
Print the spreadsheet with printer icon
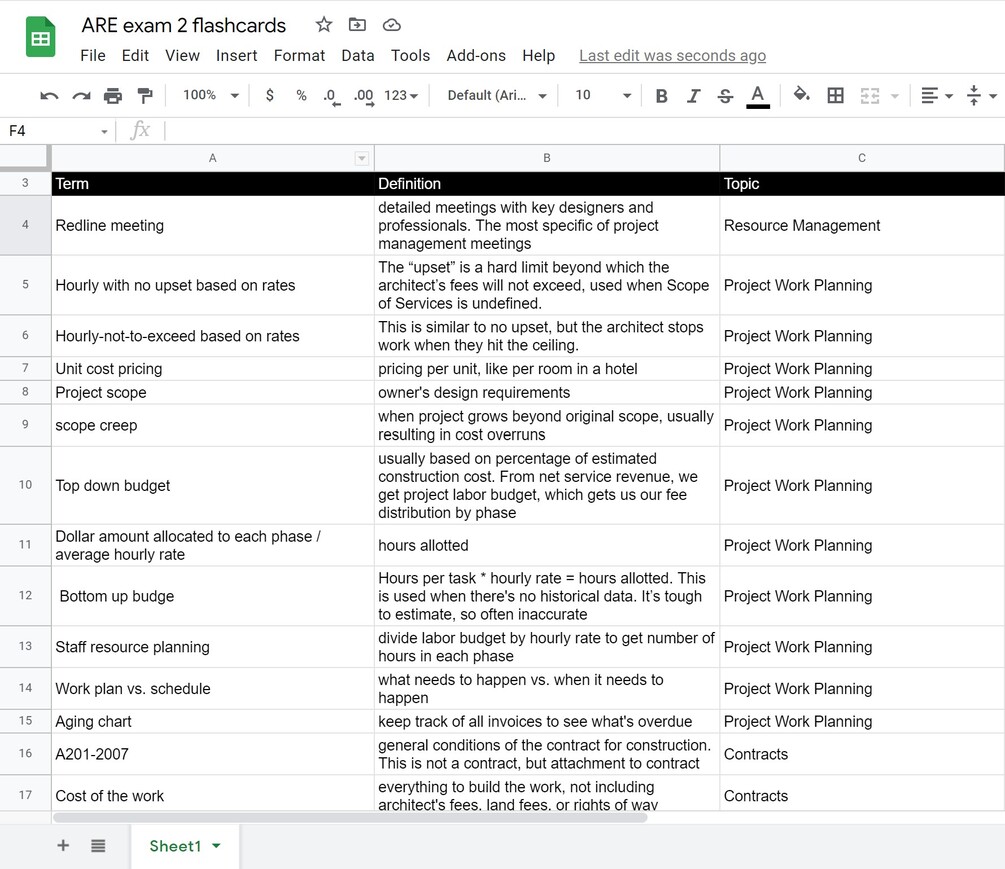coord(113,95)
